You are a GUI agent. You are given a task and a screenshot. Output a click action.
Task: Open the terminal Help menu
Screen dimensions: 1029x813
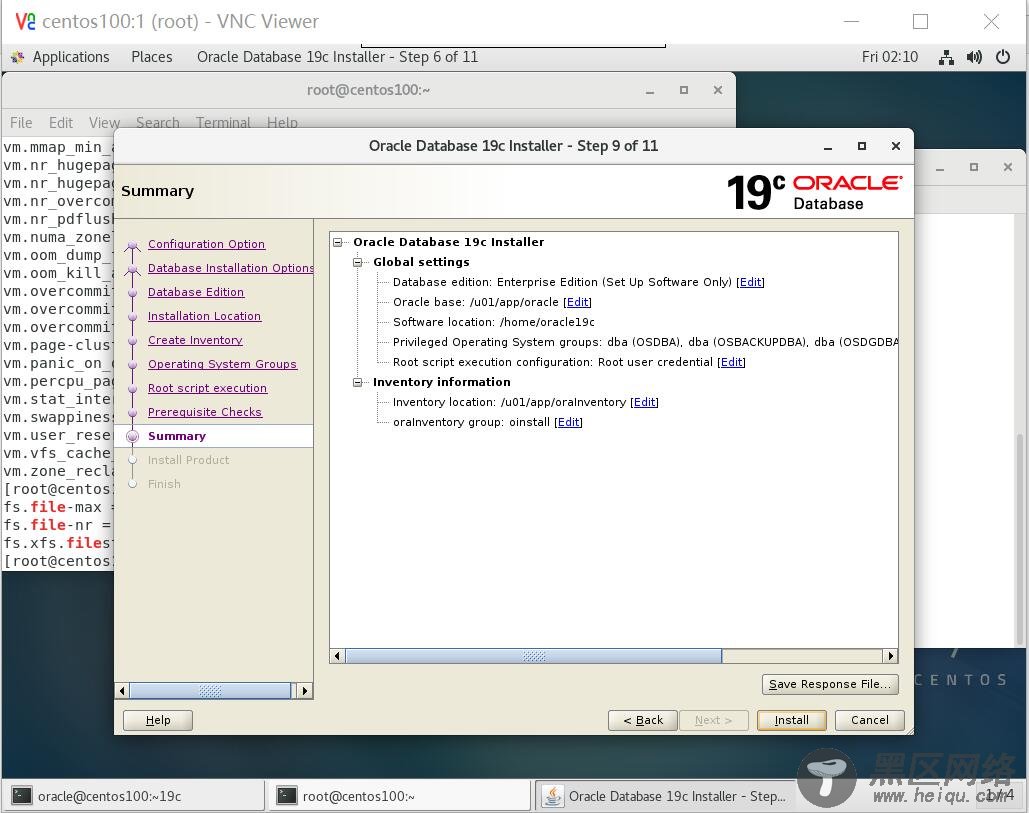pos(282,122)
